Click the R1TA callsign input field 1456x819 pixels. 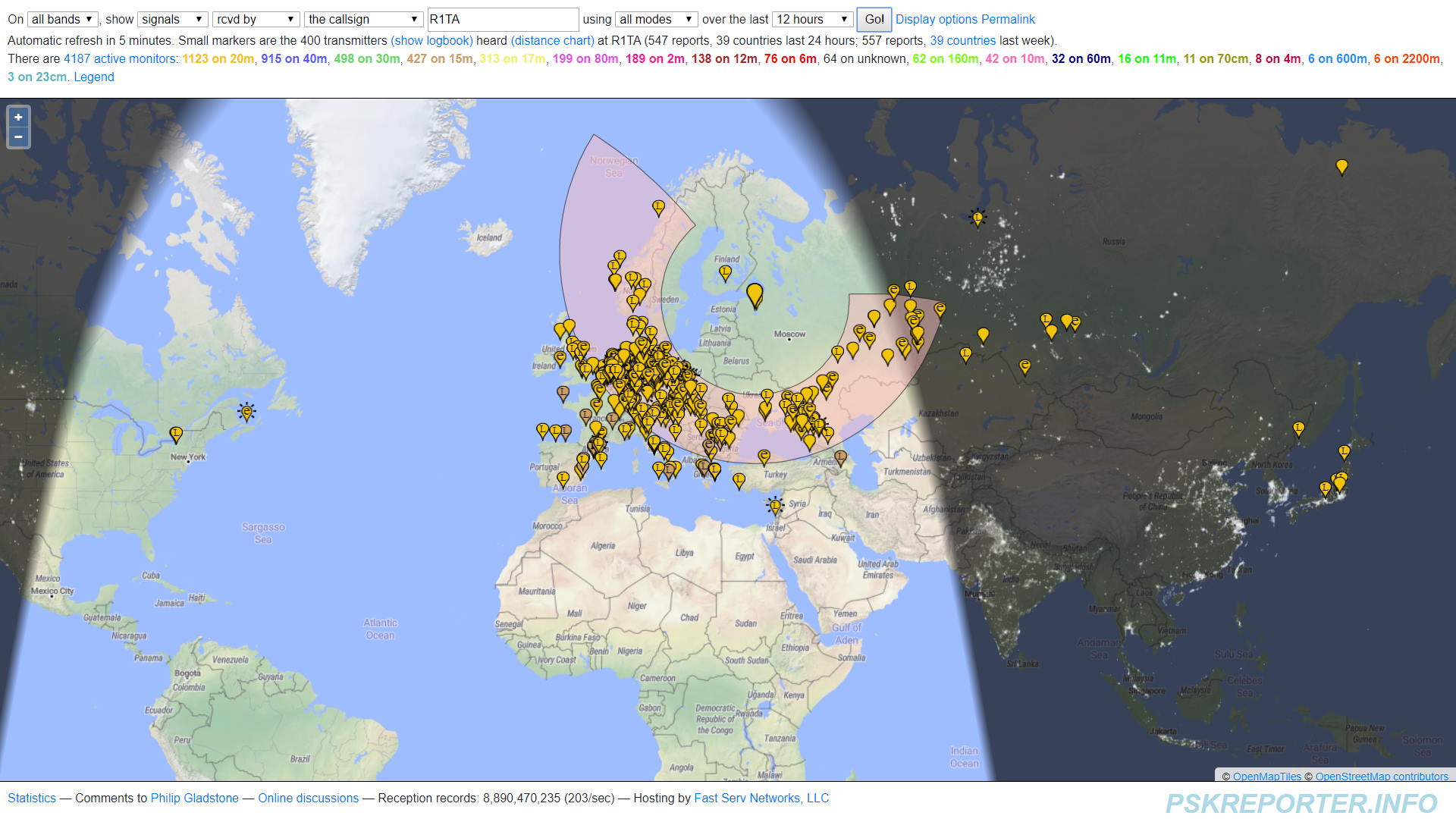(503, 19)
